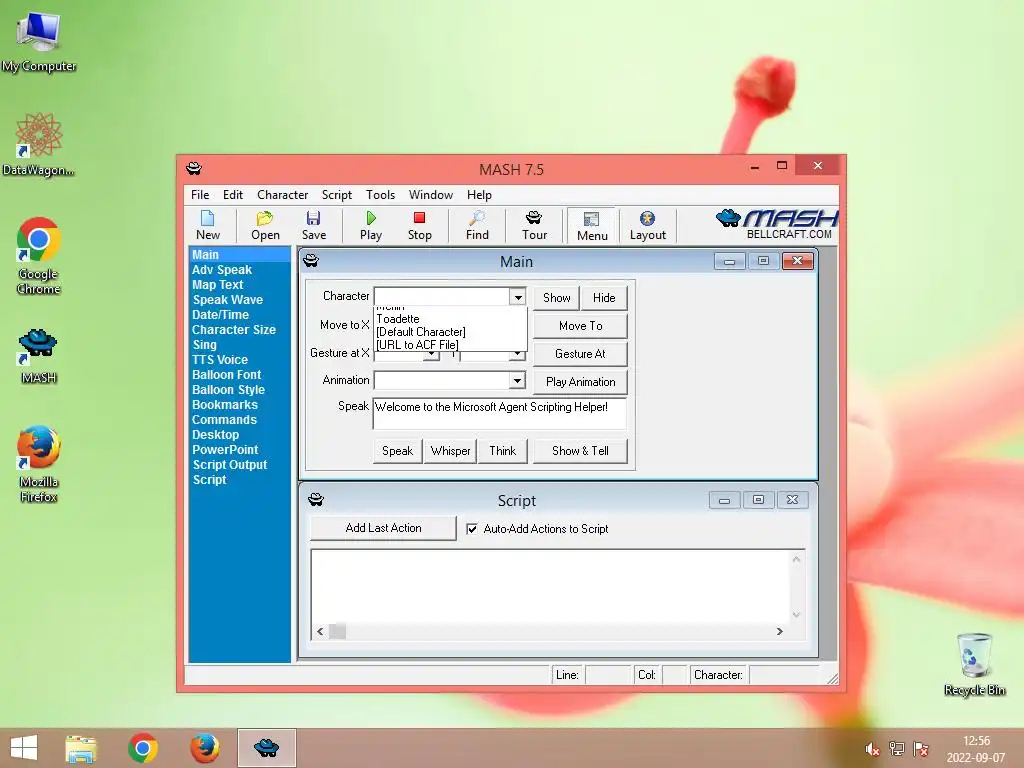
Task: Click Add Last Action button
Action: pos(383,528)
